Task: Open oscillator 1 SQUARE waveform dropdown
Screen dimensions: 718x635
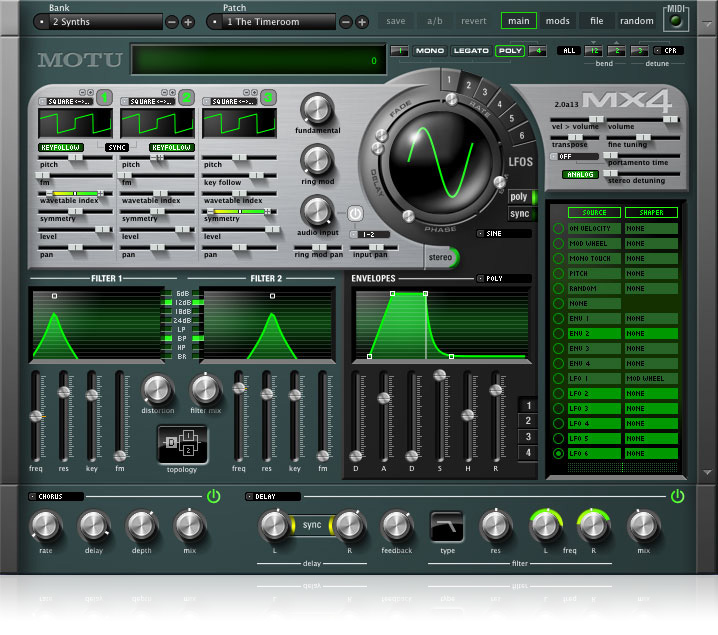Action: pos(66,101)
